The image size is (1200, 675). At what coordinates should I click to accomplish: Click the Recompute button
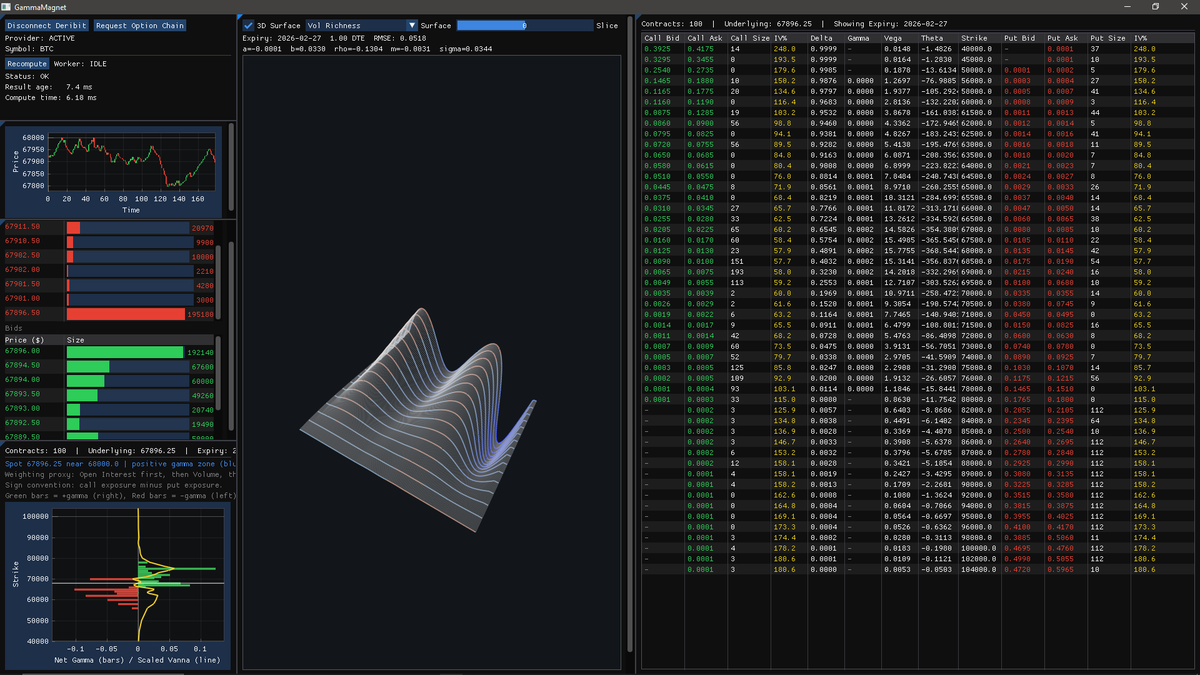pyautogui.click(x=27, y=63)
